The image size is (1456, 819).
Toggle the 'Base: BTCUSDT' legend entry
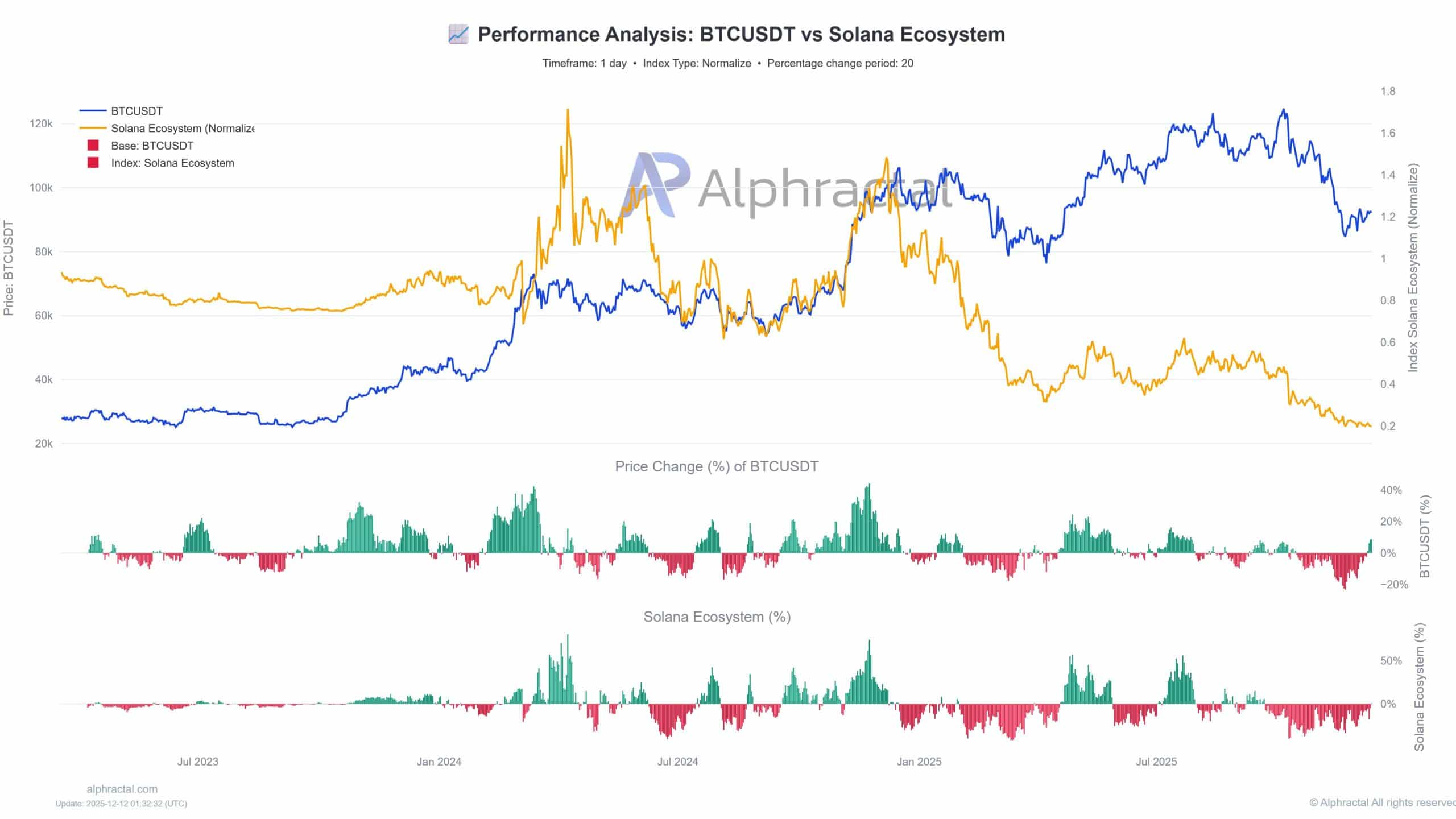point(152,146)
